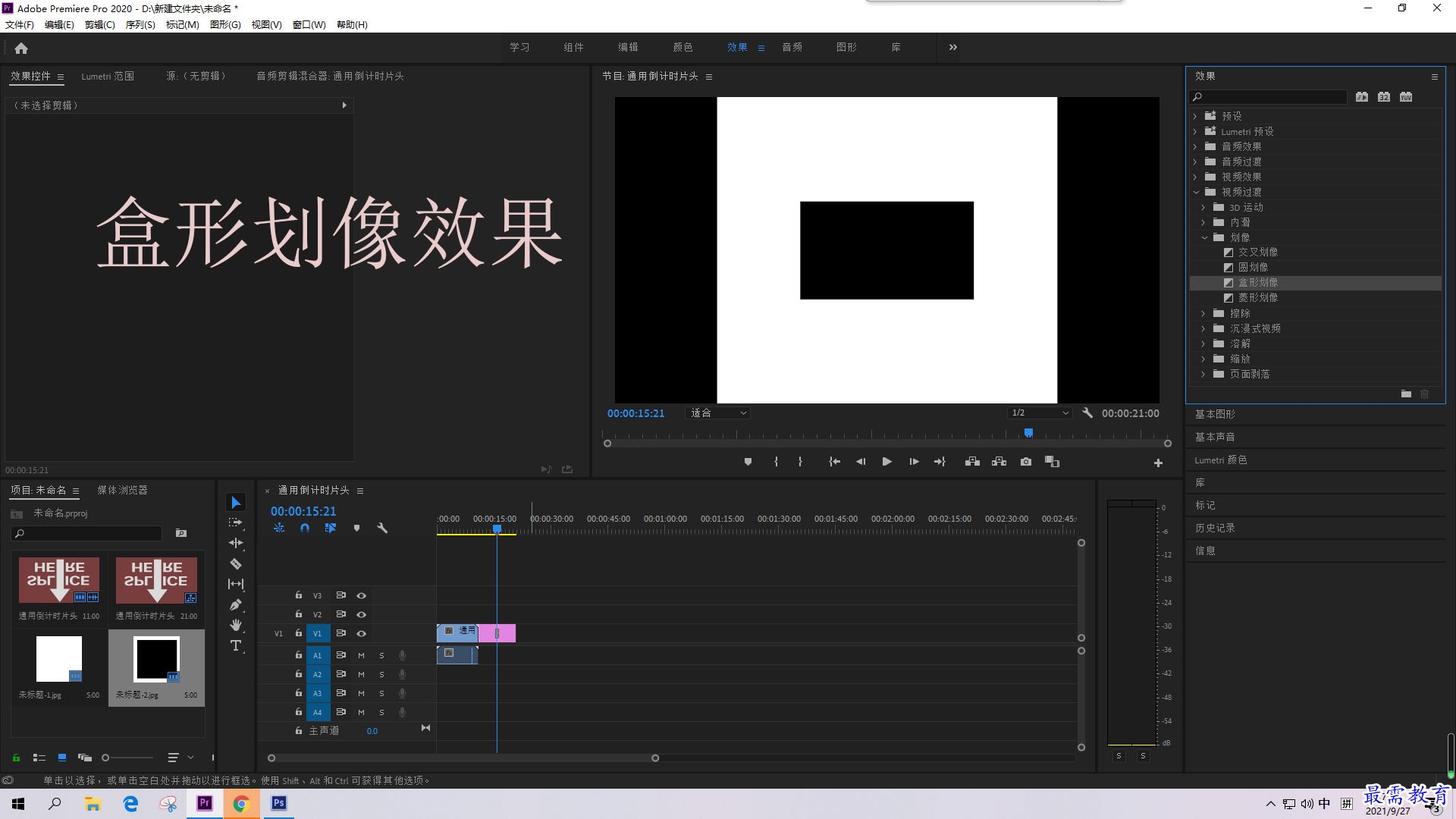Screen dimensions: 1456x819
Task: Click the Home icon
Action: click(x=21, y=48)
